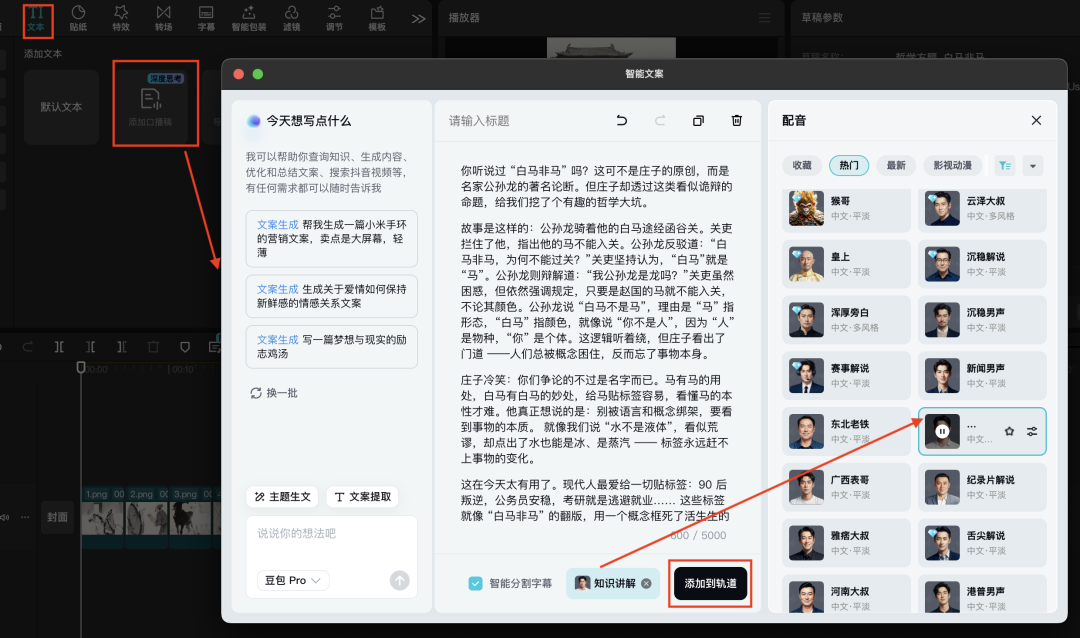1080x638 pixels.
Task: Open the 转场 transitions panel
Action: tap(163, 17)
